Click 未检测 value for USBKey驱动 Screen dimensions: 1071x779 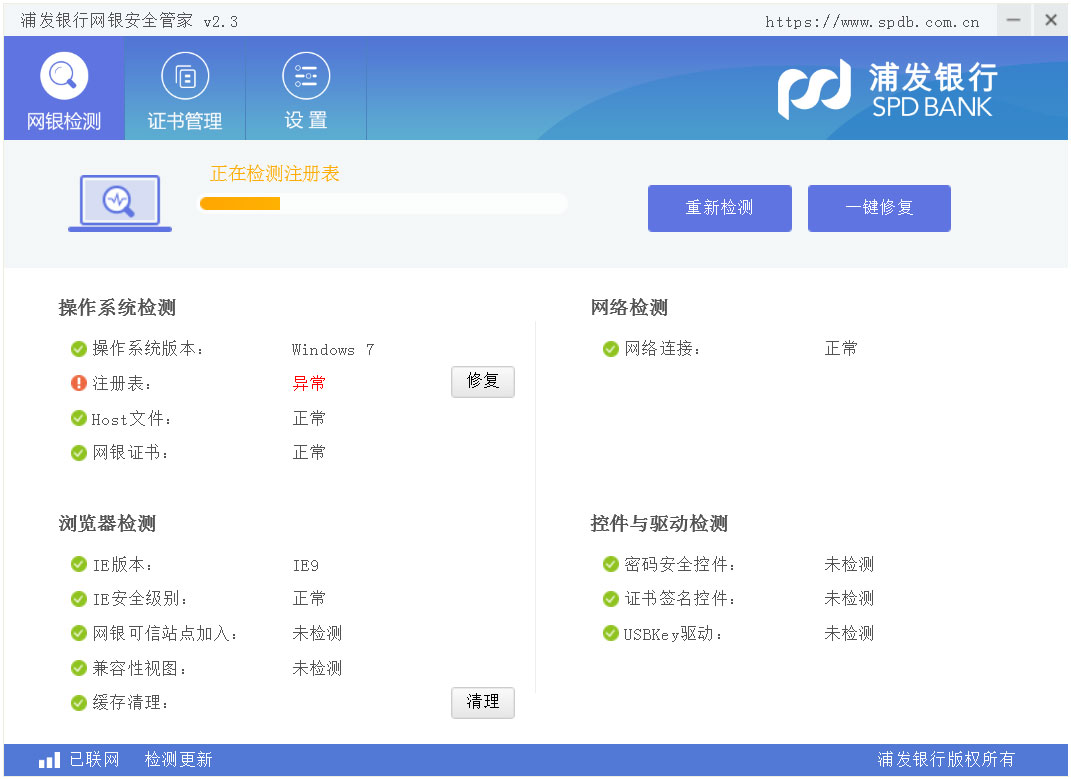pos(849,633)
